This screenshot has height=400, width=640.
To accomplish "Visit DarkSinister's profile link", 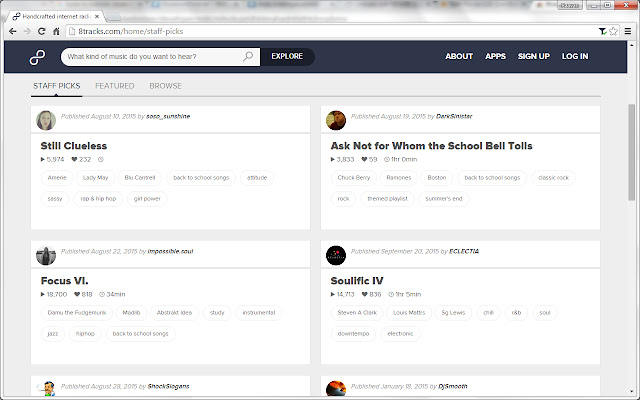I will 454,116.
